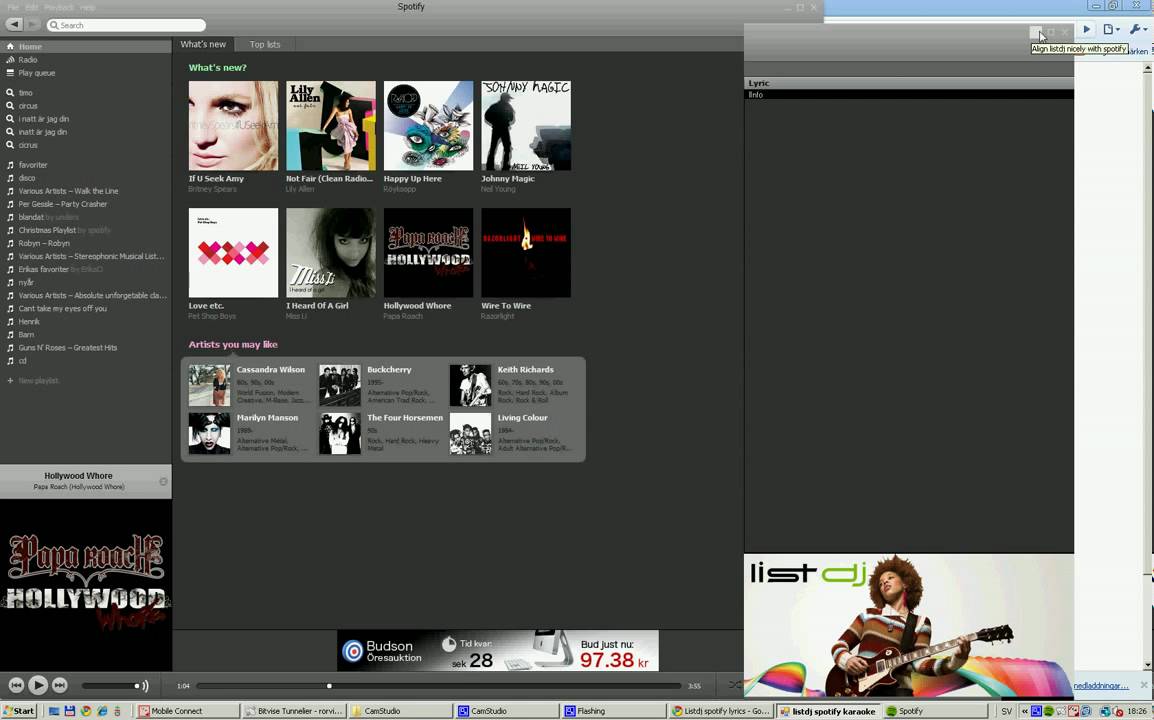The width and height of the screenshot is (1154, 720).
Task: Open the 'I Heard Of A Girl' album cover
Action: (x=330, y=253)
